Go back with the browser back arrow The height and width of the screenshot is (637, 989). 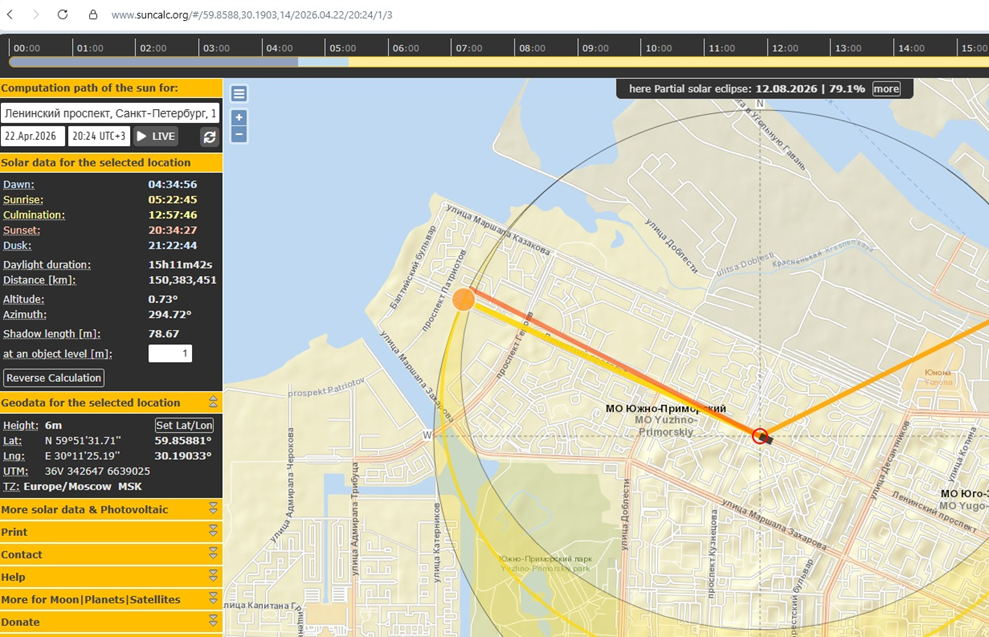[10, 15]
